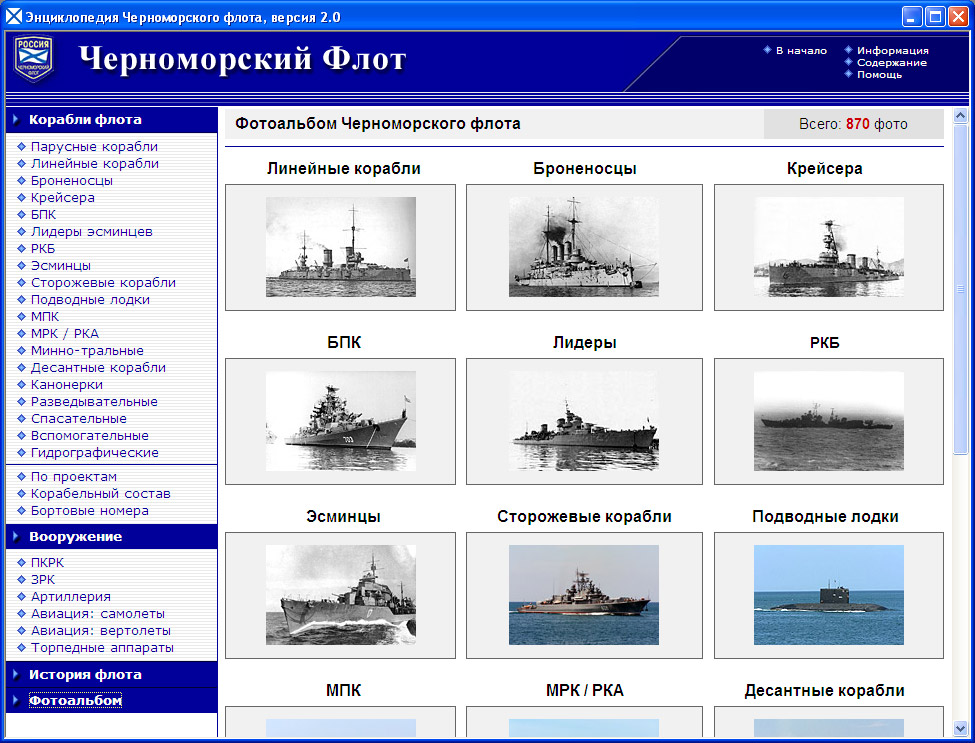This screenshot has width=975, height=743.
Task: Open Торпедные аппараты
Action: click(x=103, y=648)
